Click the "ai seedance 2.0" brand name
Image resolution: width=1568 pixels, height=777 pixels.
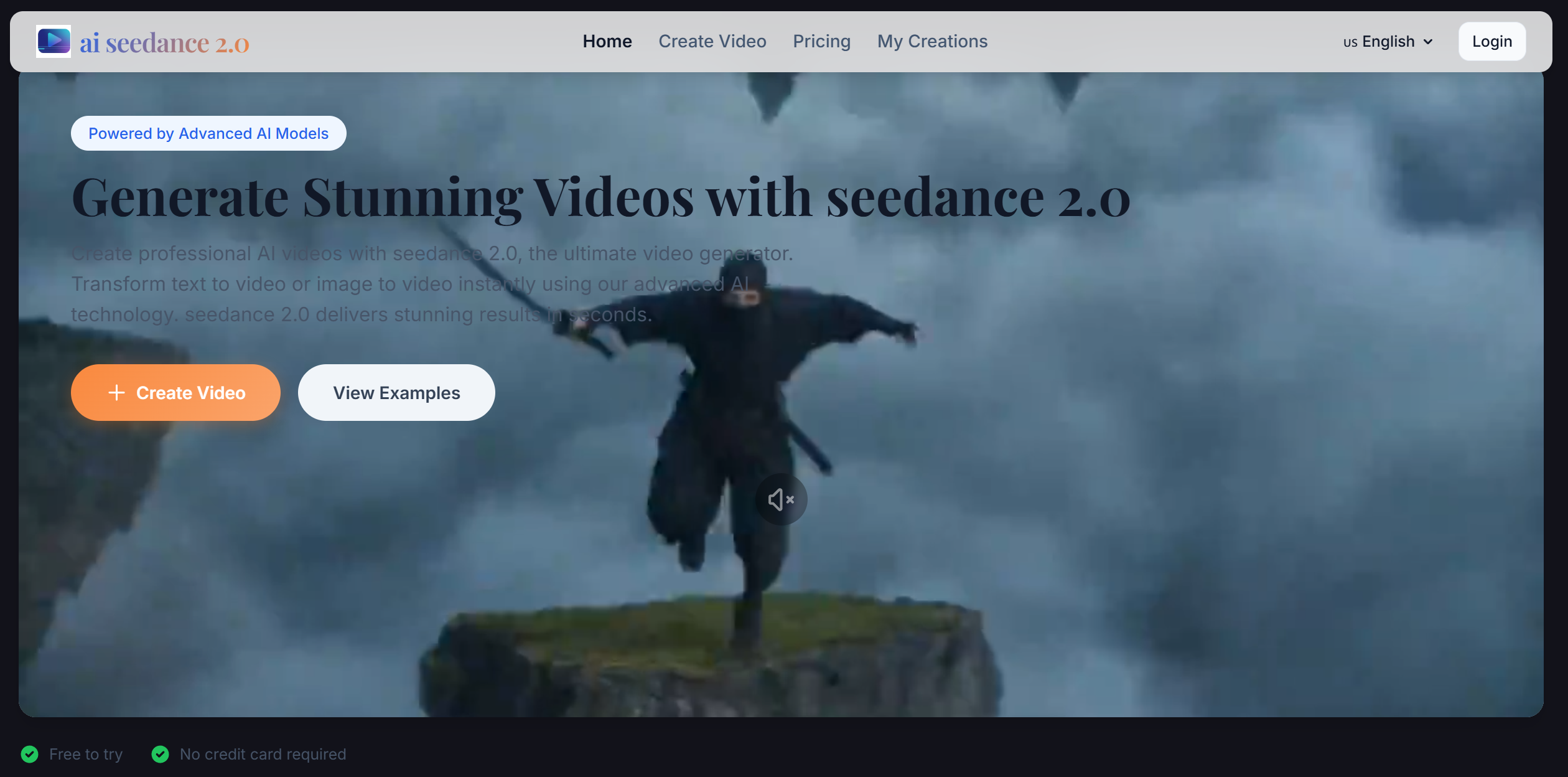[164, 42]
